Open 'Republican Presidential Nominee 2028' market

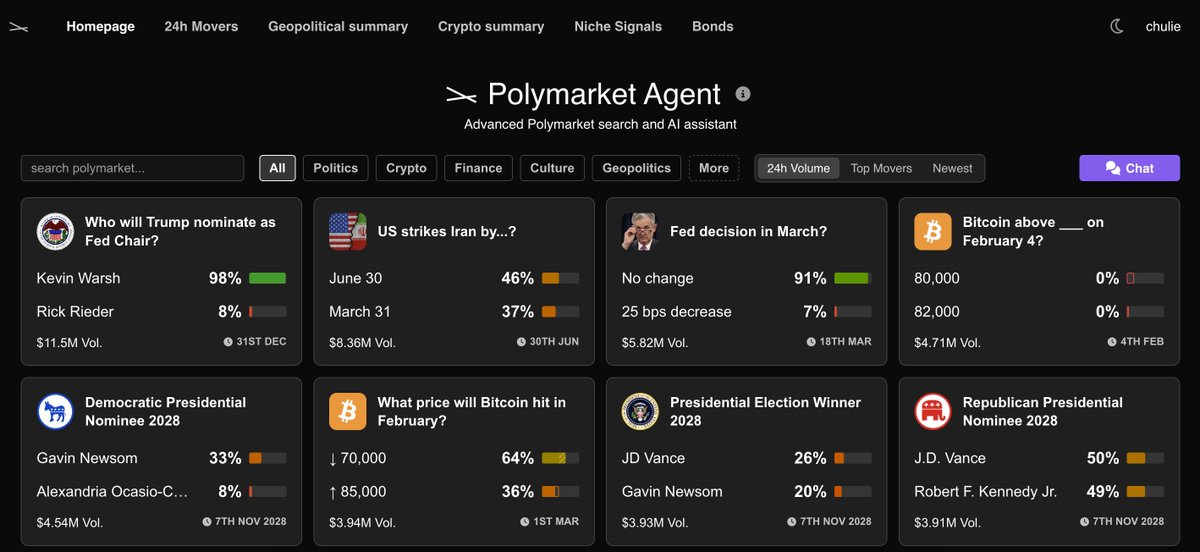click(x=1043, y=411)
